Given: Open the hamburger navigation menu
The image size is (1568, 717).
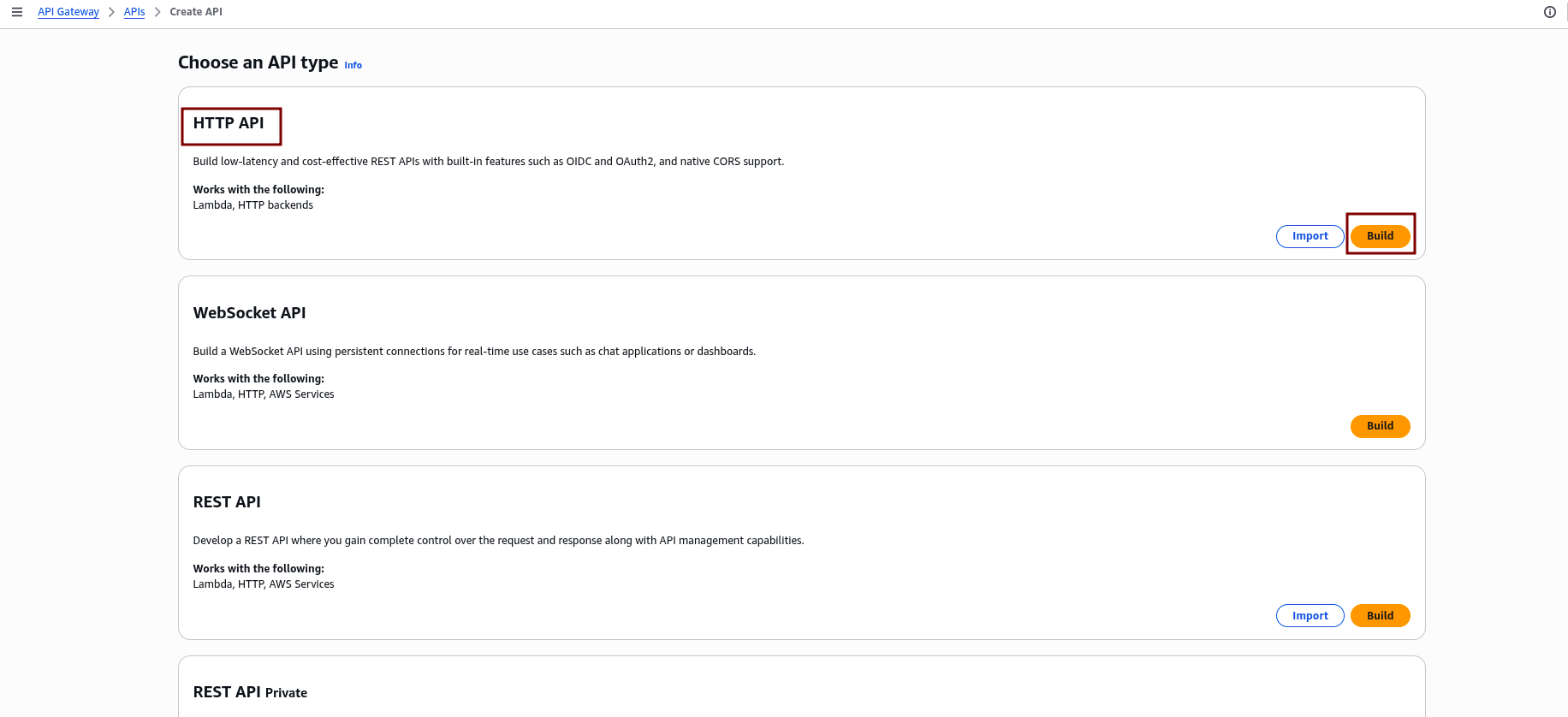Looking at the screenshot, I should click(17, 12).
